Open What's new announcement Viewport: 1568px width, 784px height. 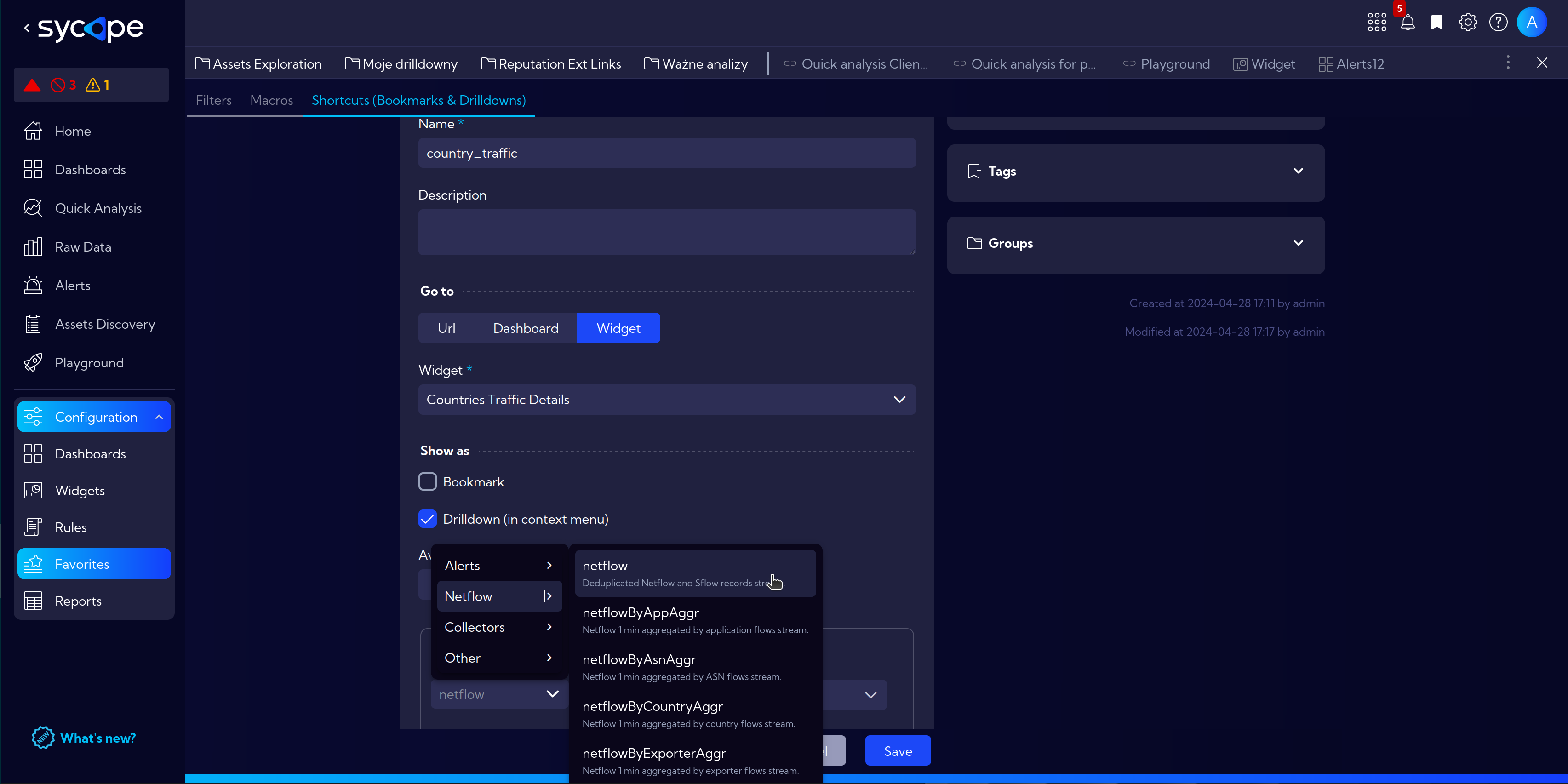84,738
